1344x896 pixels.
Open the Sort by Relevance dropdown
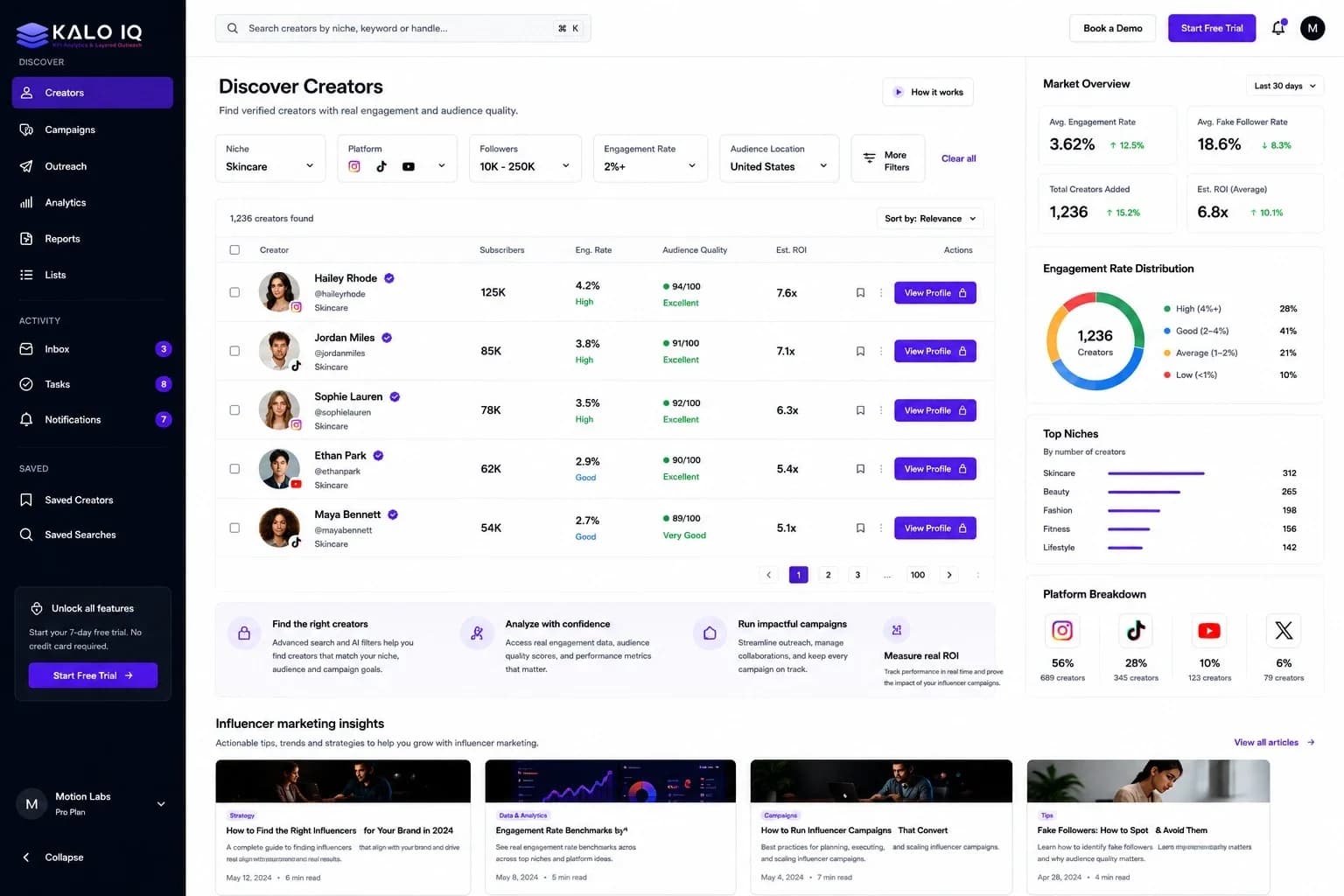click(929, 219)
